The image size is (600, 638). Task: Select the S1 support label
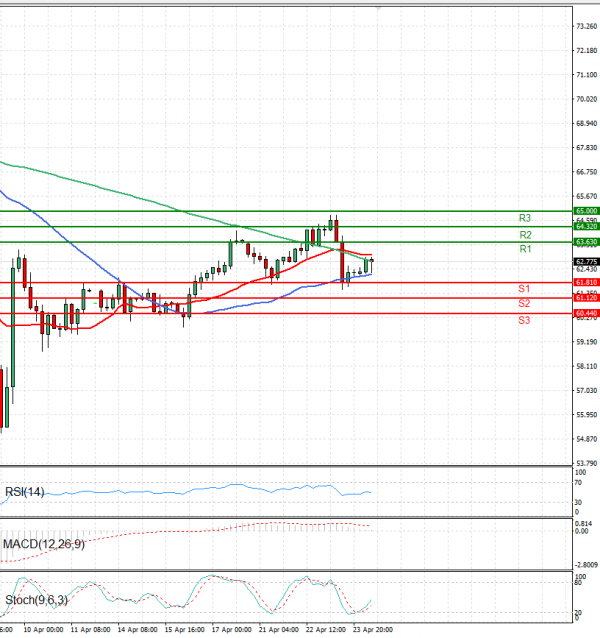pyautogui.click(x=524, y=289)
